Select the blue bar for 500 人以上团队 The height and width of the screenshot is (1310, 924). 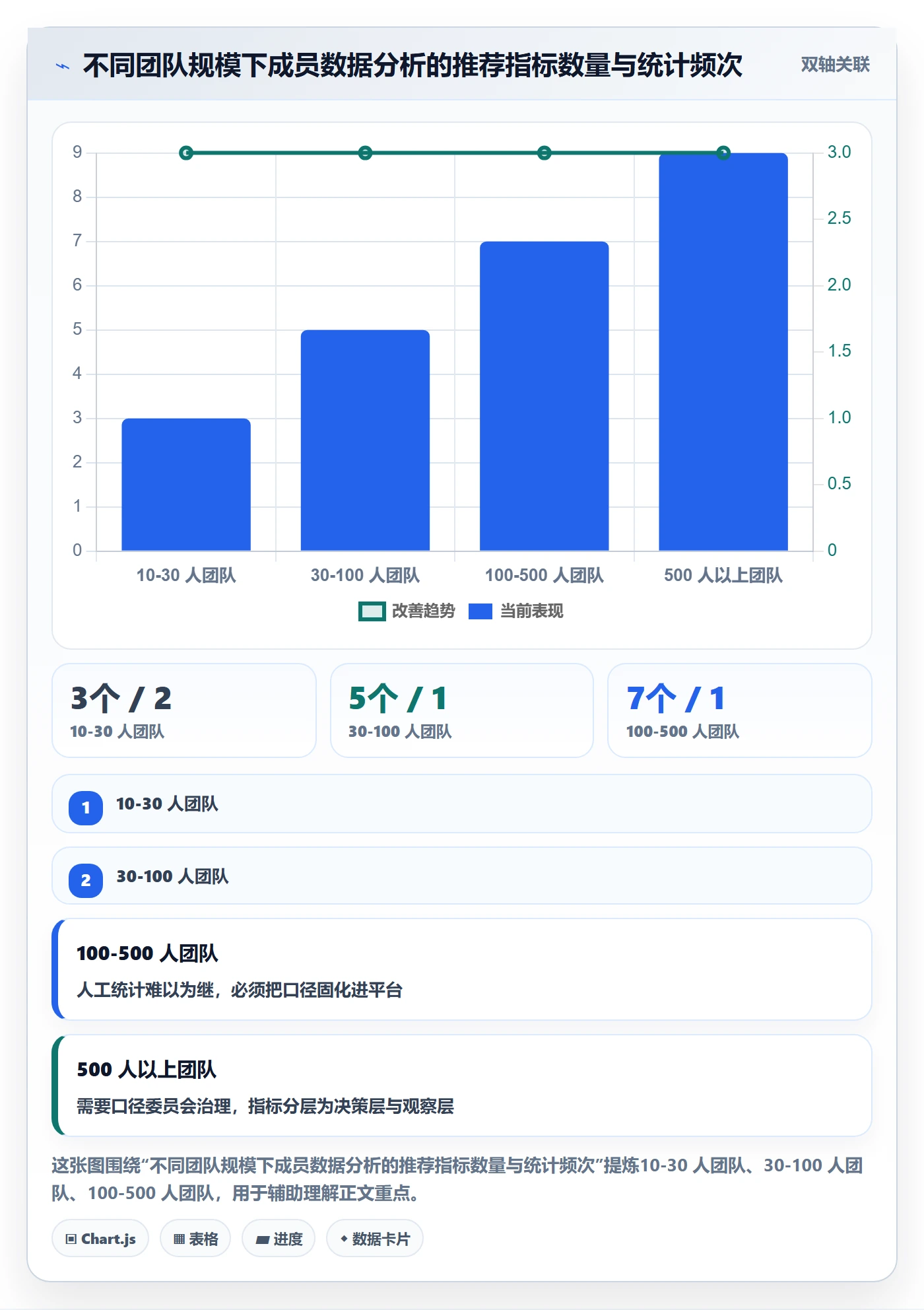tap(723, 352)
